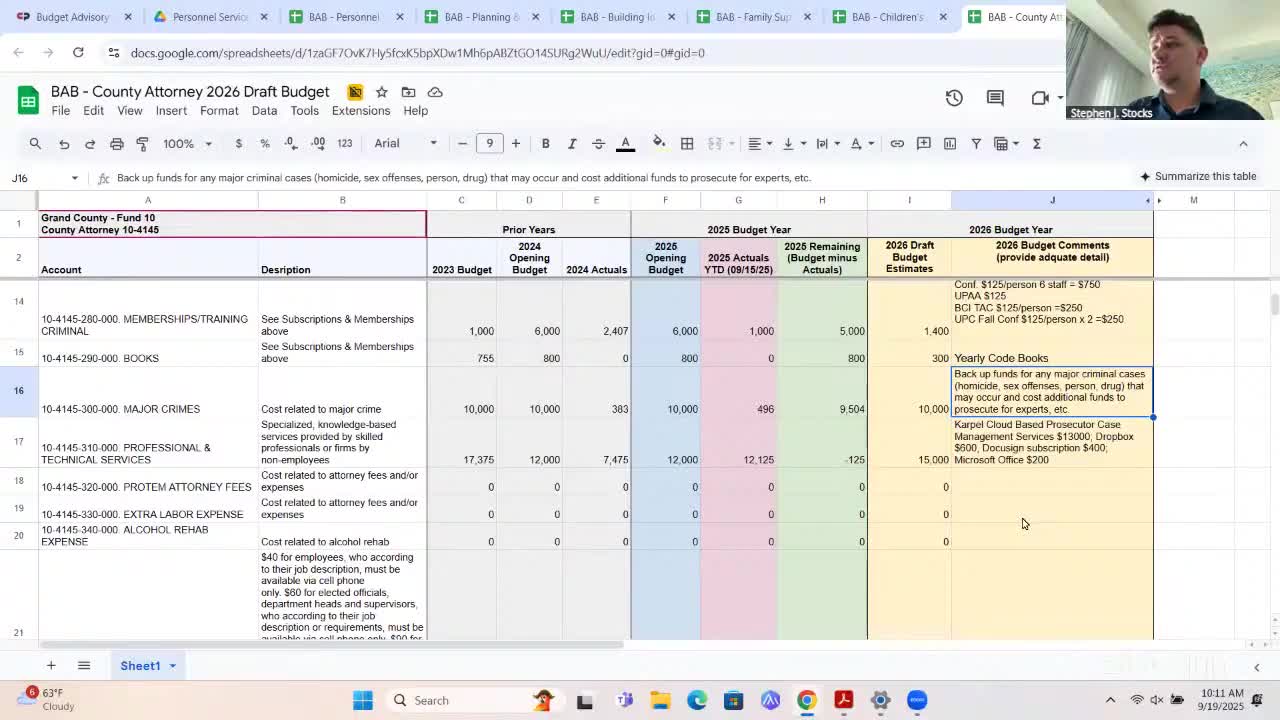Click the Strikethrough formatting icon
The height and width of the screenshot is (720, 1280).
coord(600,143)
